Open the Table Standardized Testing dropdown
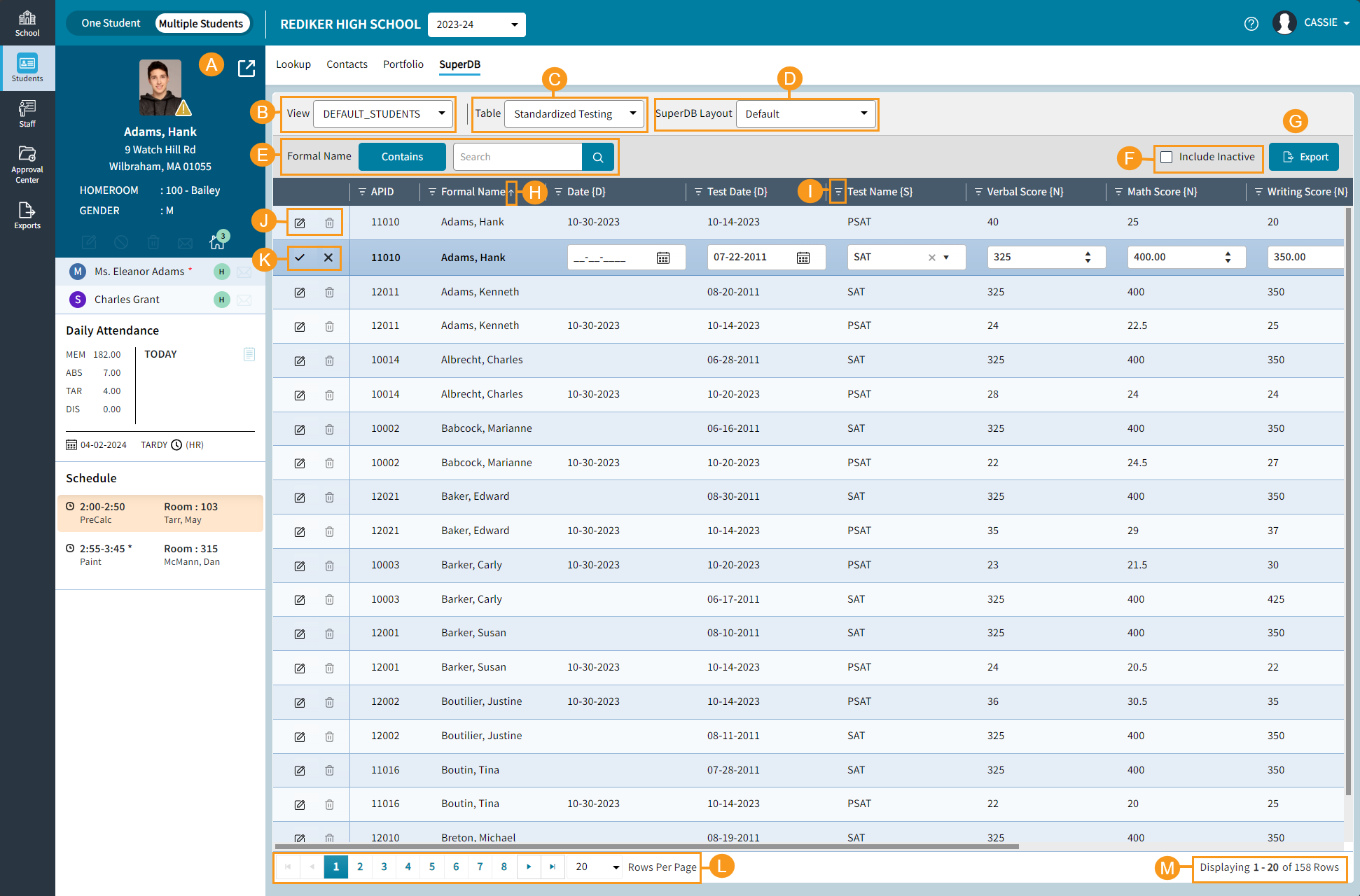 (x=574, y=113)
